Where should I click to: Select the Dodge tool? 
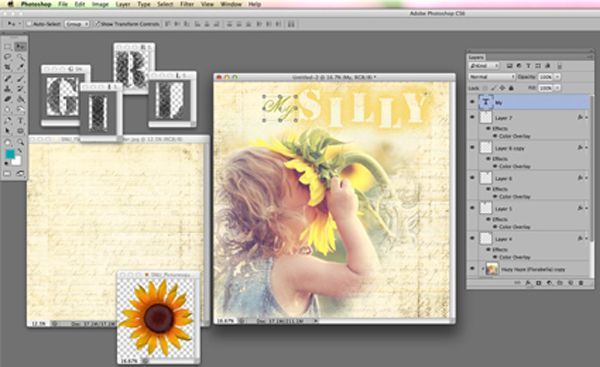pos(20,109)
